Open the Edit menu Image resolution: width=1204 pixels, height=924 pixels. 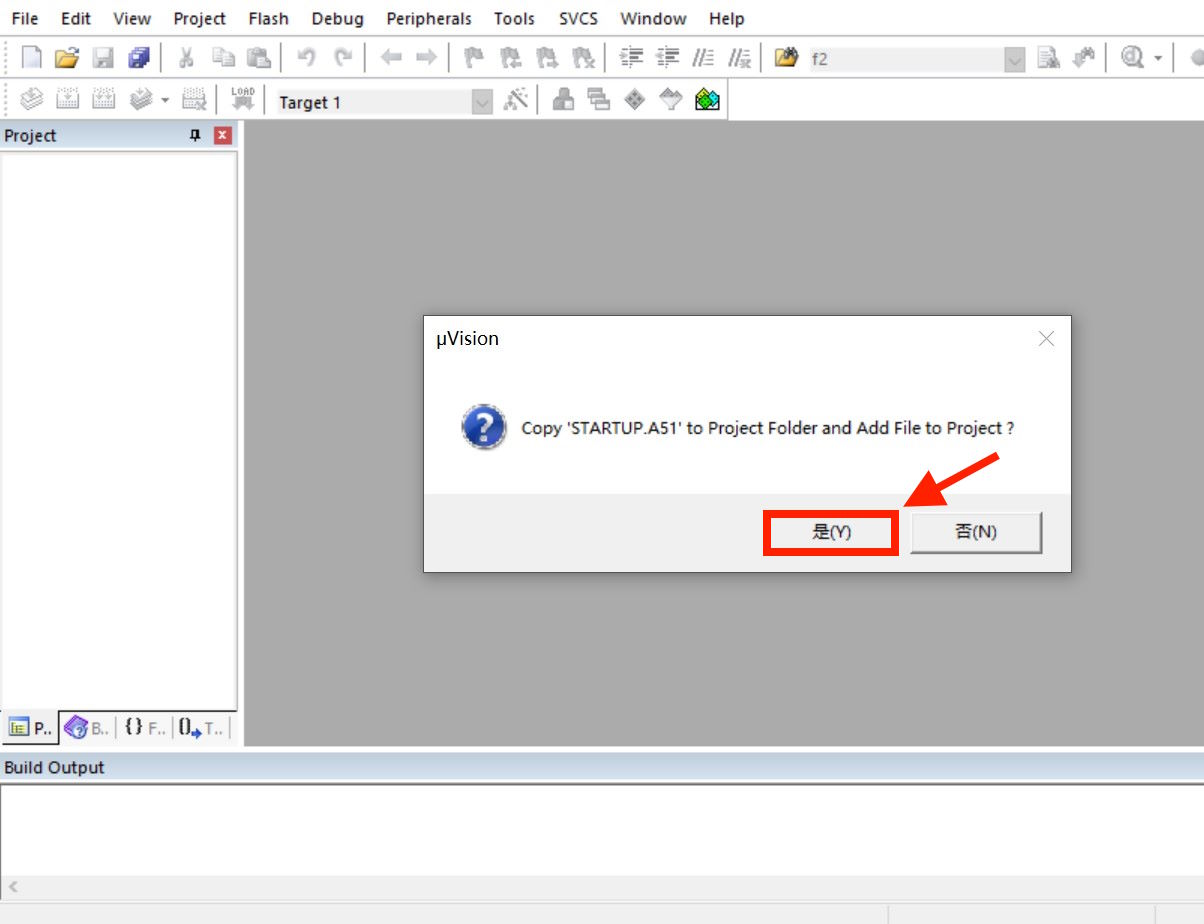pos(76,18)
